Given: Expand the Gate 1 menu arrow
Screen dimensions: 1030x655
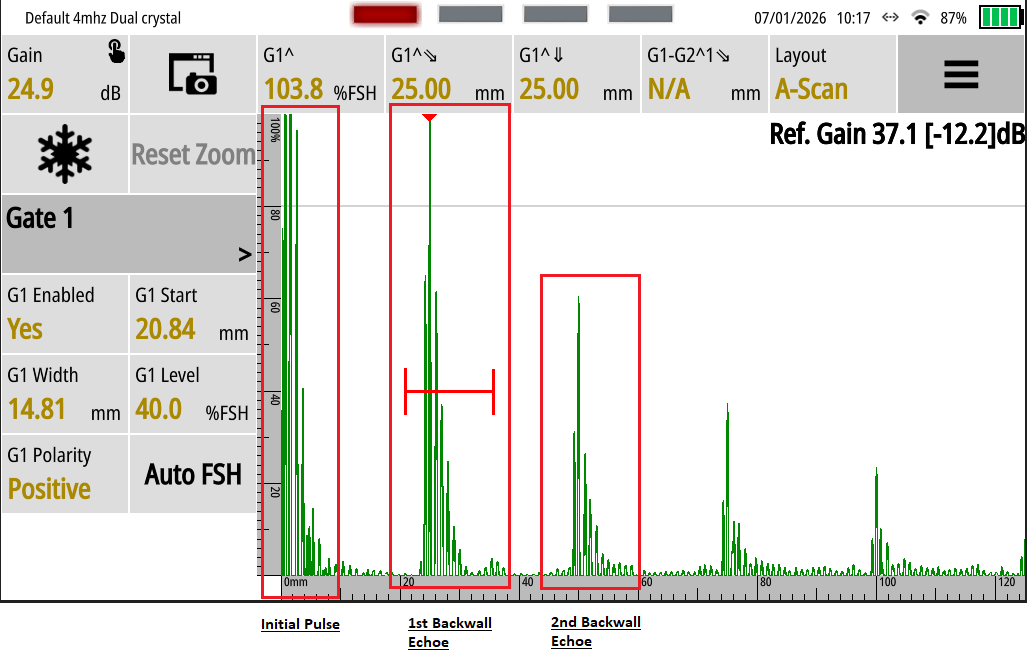Looking at the screenshot, I should tap(244, 256).
